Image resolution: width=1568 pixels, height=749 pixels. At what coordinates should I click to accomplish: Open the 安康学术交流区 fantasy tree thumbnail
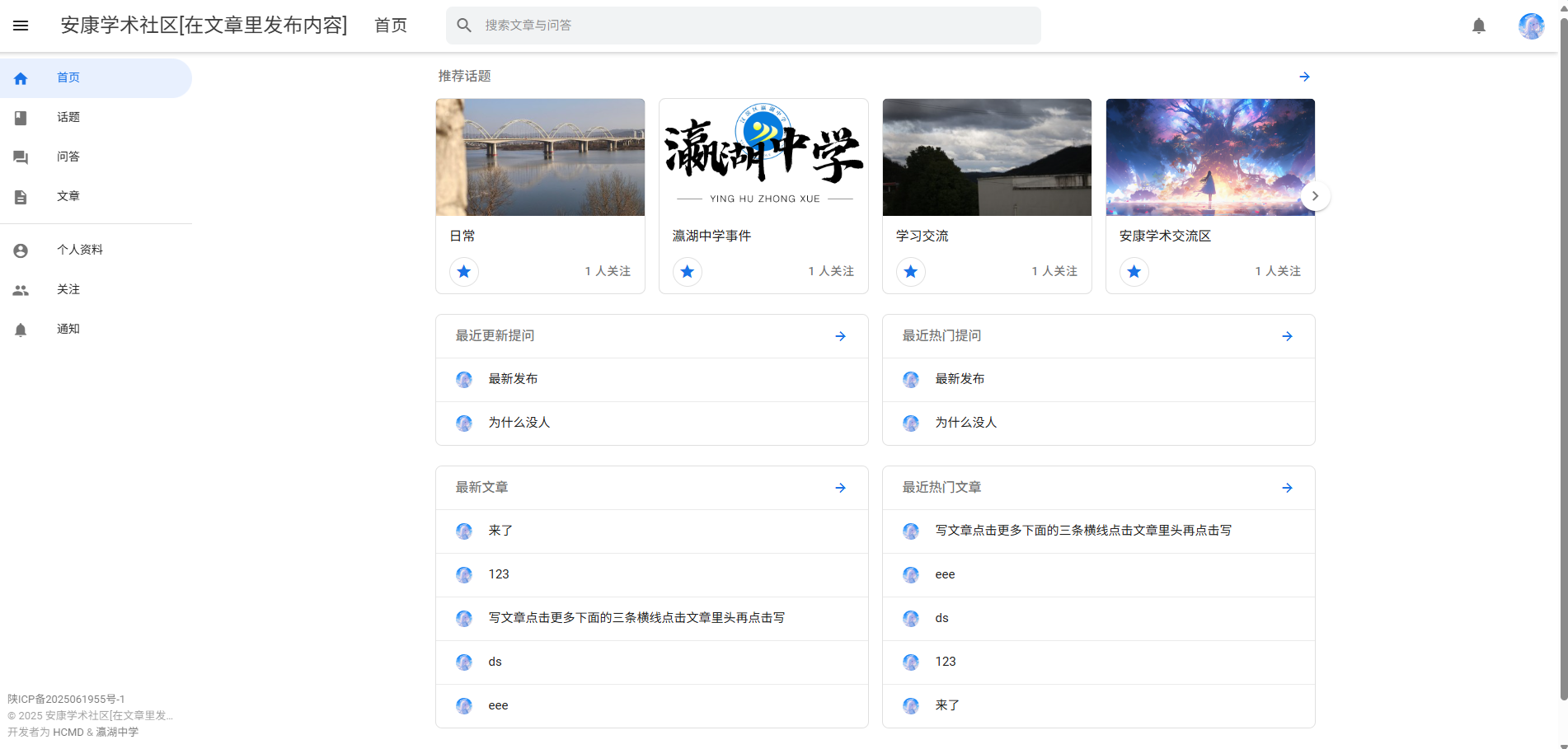[x=1210, y=157]
